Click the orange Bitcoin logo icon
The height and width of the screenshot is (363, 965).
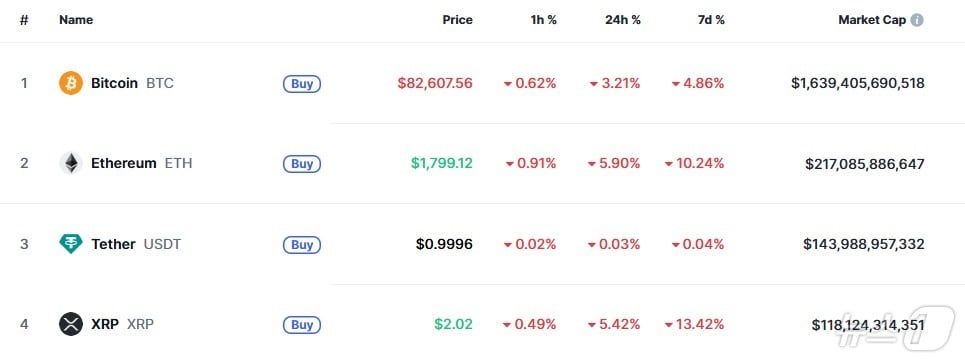click(x=71, y=83)
